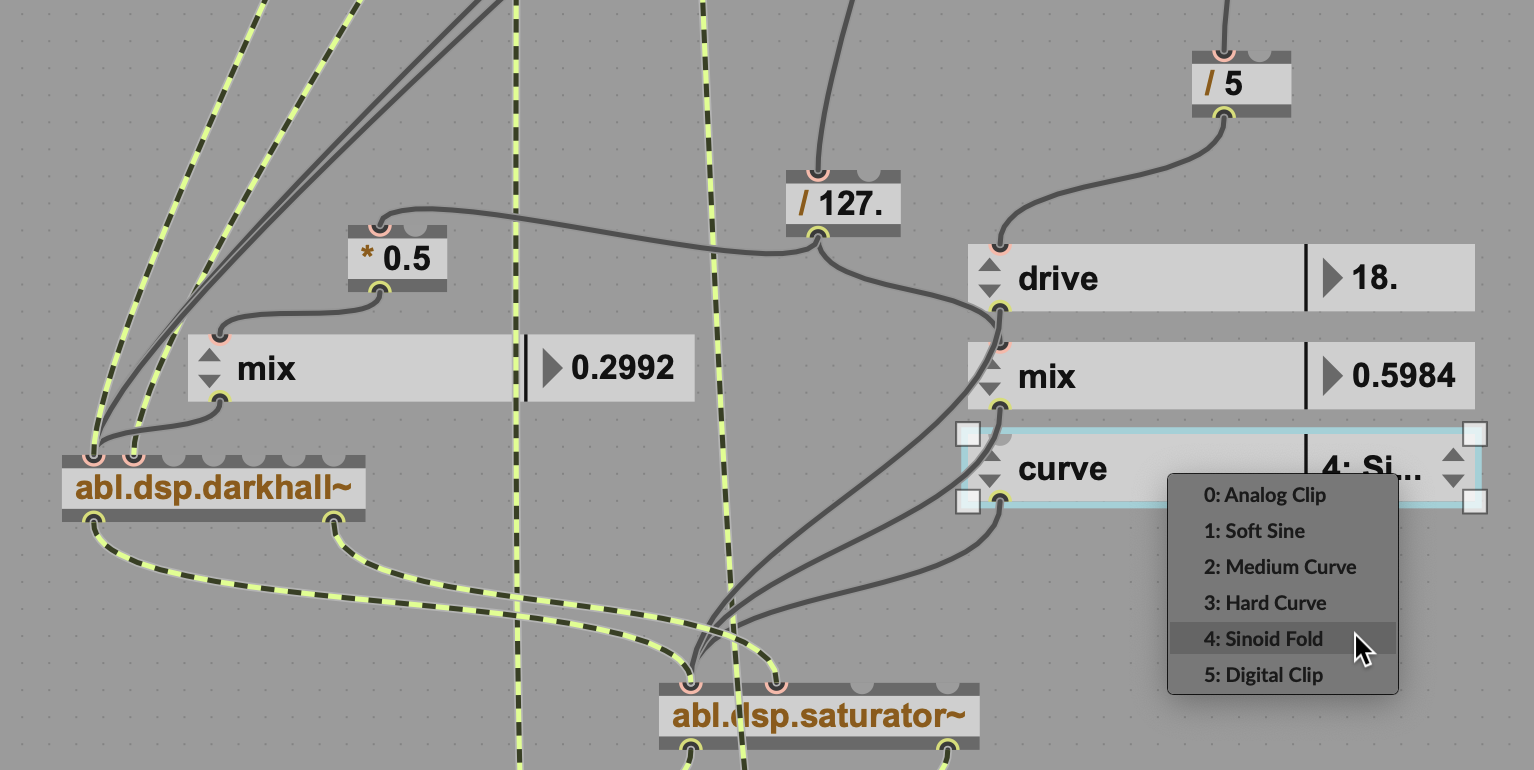The width and height of the screenshot is (1534, 770).
Task: Choose 4: Sinoid Fold menu item
Action: (x=1263, y=639)
